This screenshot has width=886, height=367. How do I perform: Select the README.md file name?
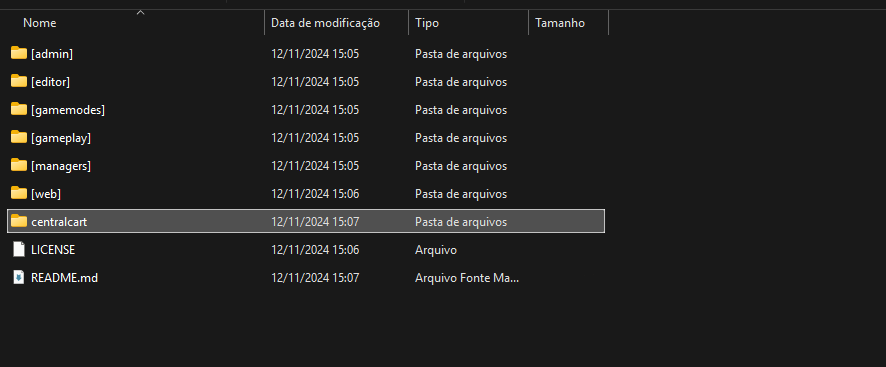point(64,278)
